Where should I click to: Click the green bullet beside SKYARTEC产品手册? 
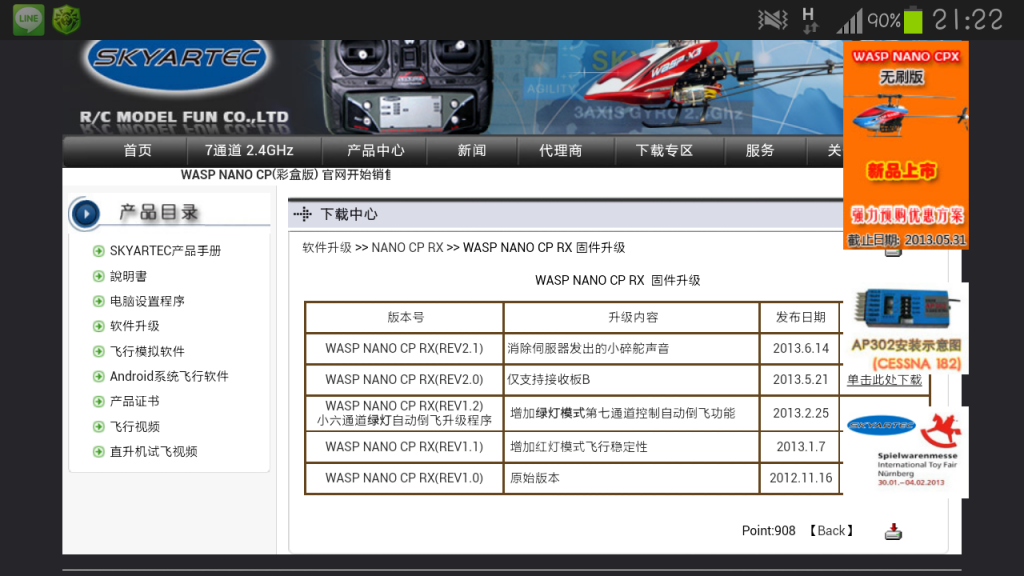(x=99, y=251)
